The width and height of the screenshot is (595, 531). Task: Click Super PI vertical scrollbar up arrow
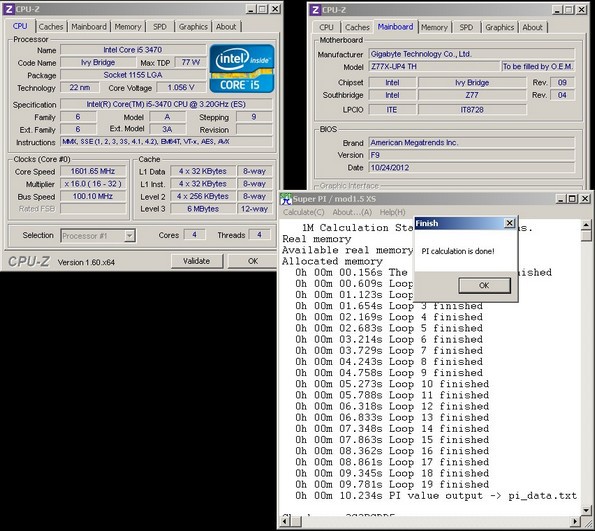(586, 225)
